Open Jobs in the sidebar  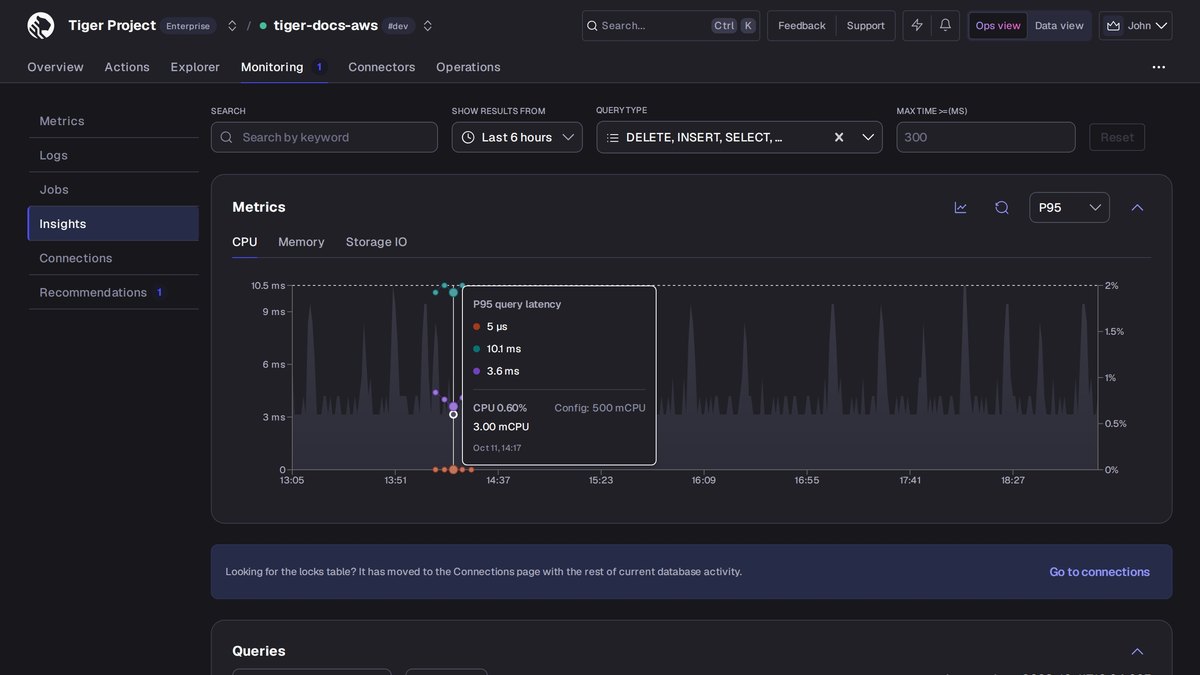pyautogui.click(x=113, y=189)
